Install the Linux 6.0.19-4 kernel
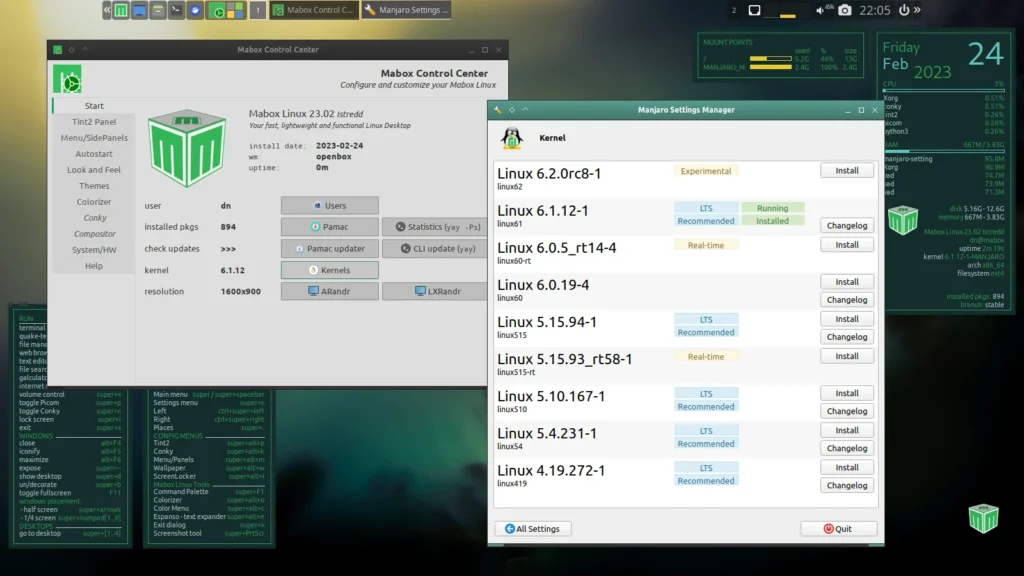Viewport: 1024px width, 576px height. click(847, 282)
